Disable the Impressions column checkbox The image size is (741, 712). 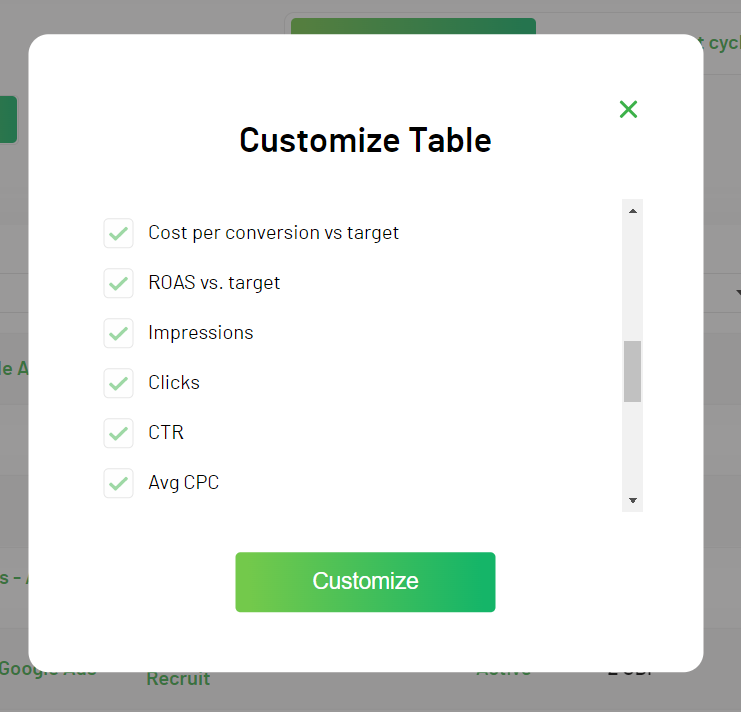pyautogui.click(x=119, y=333)
